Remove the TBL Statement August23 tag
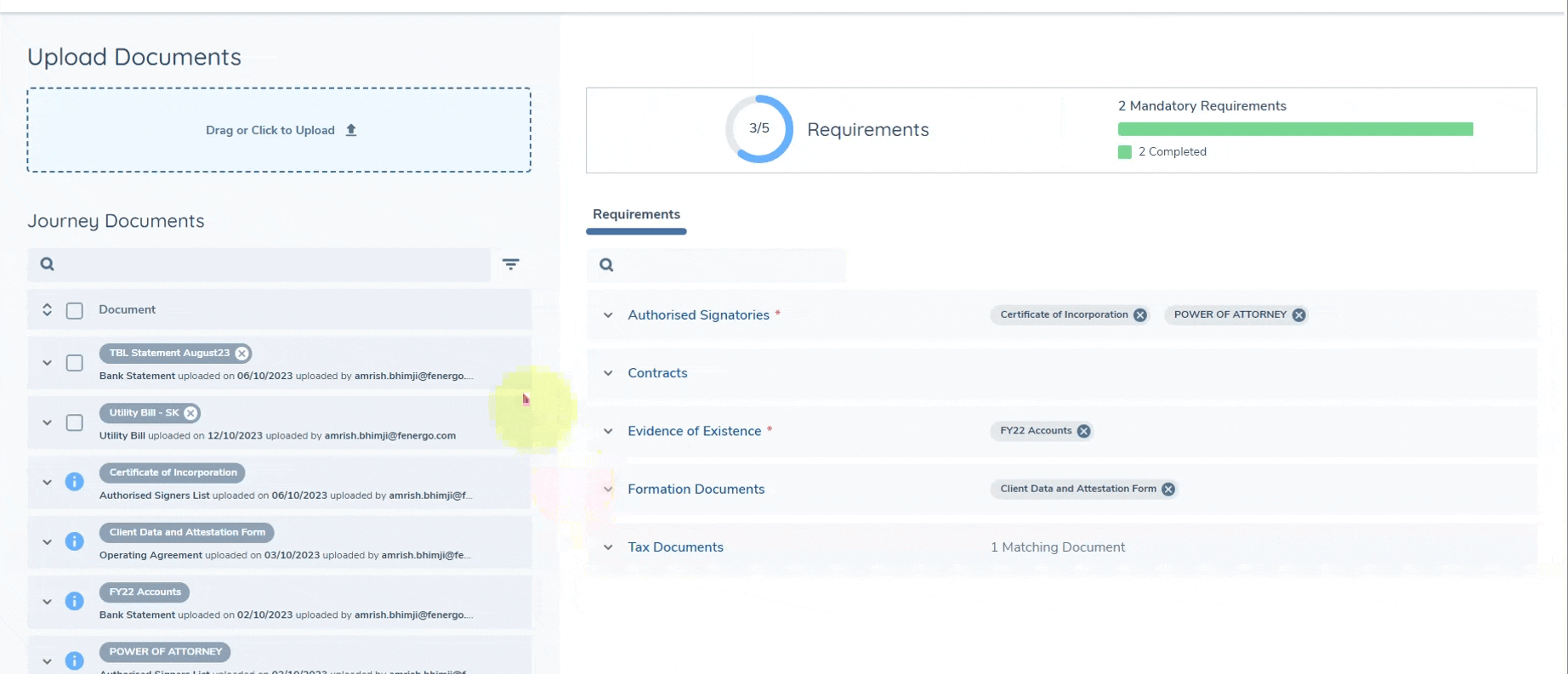Viewport: 1568px width, 674px height. pos(242,354)
